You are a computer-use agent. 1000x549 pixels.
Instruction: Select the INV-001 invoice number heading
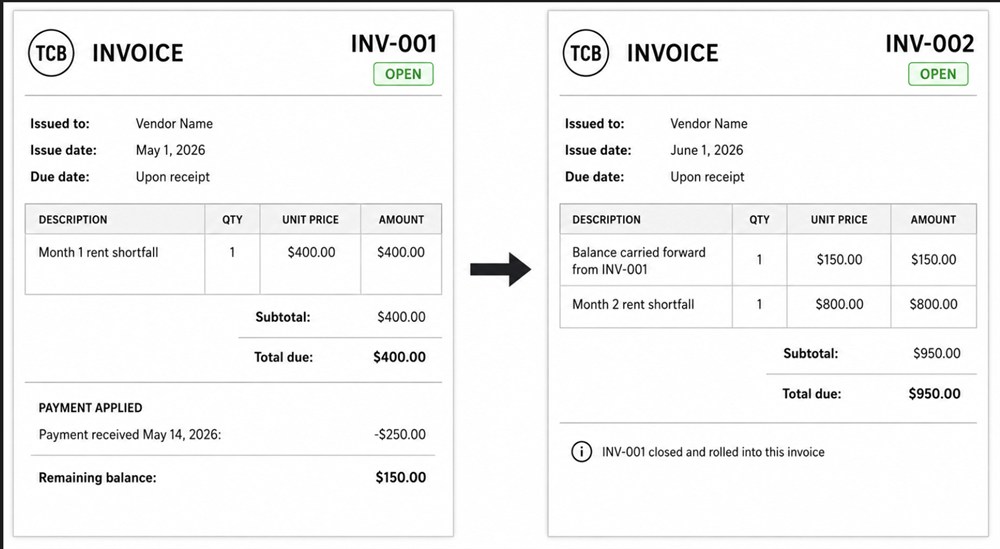(x=394, y=44)
